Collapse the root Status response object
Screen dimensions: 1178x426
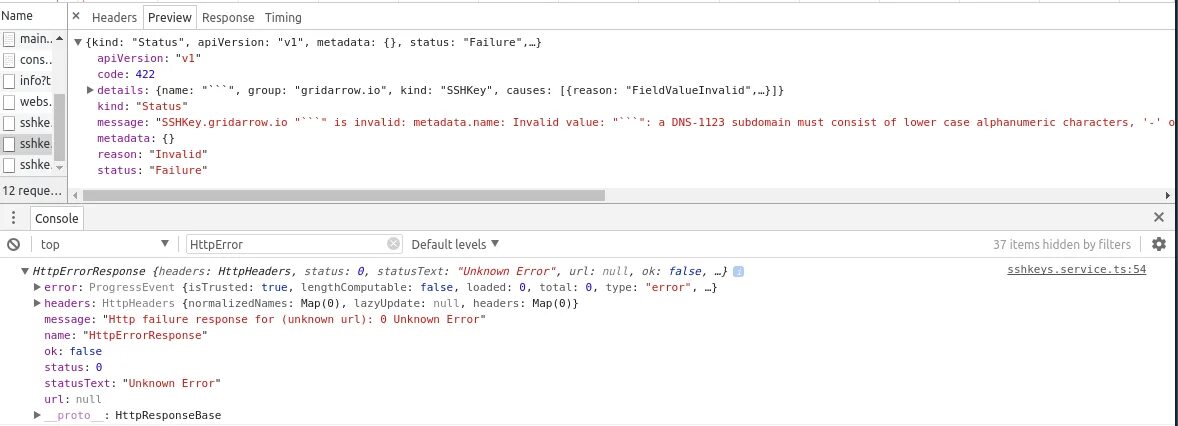click(78, 43)
